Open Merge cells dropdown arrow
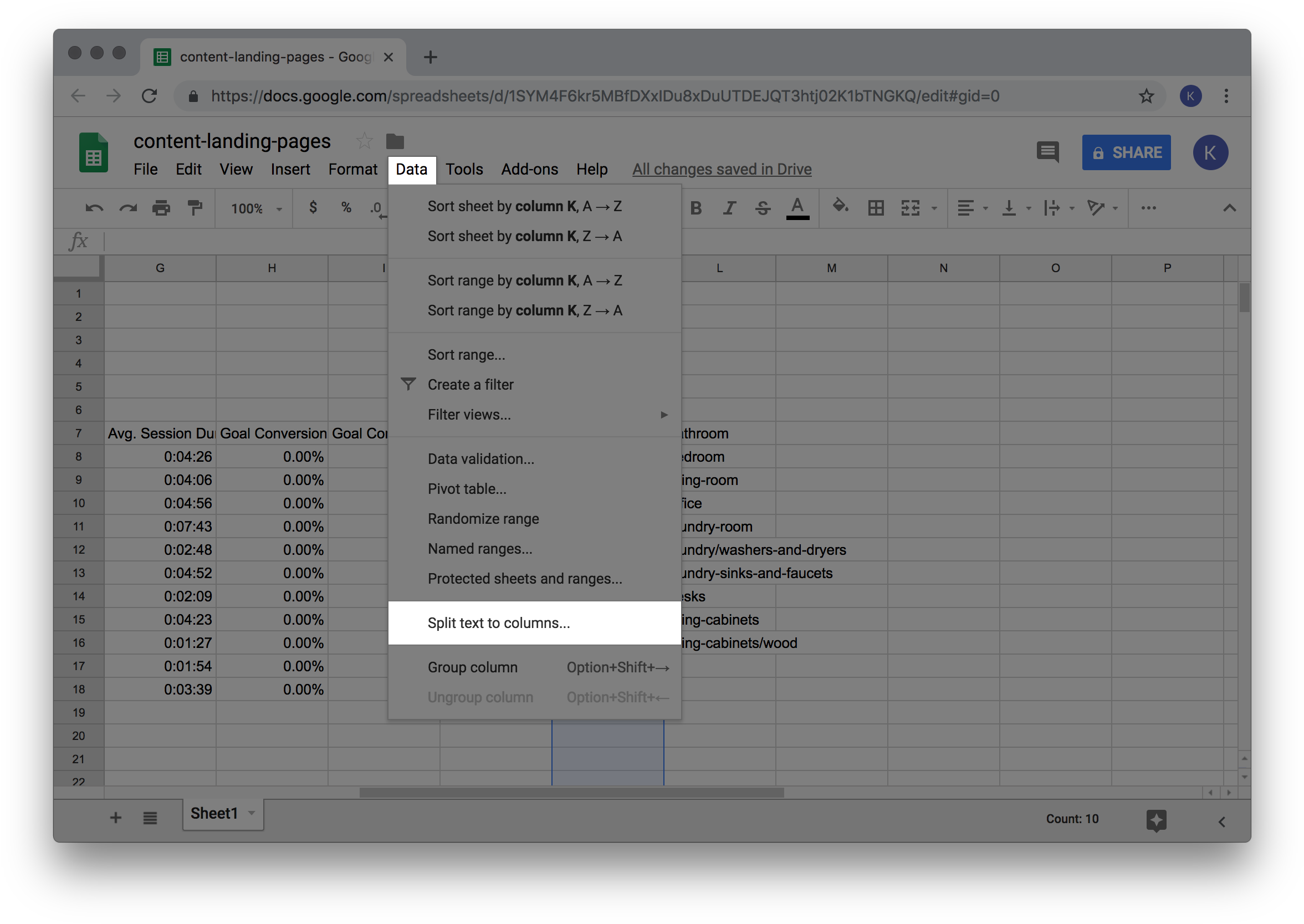1304x924 pixels. (934, 209)
